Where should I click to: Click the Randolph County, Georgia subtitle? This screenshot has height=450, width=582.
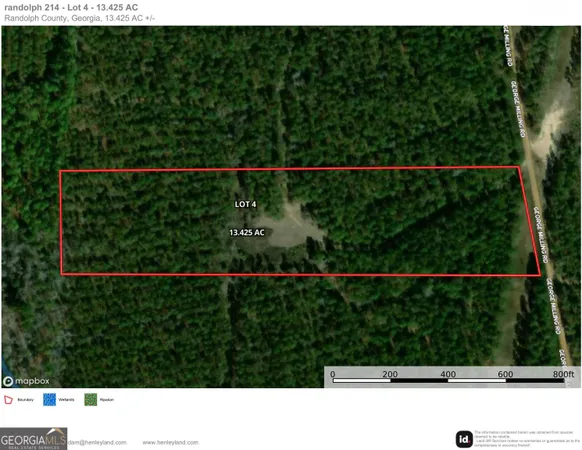click(52, 18)
